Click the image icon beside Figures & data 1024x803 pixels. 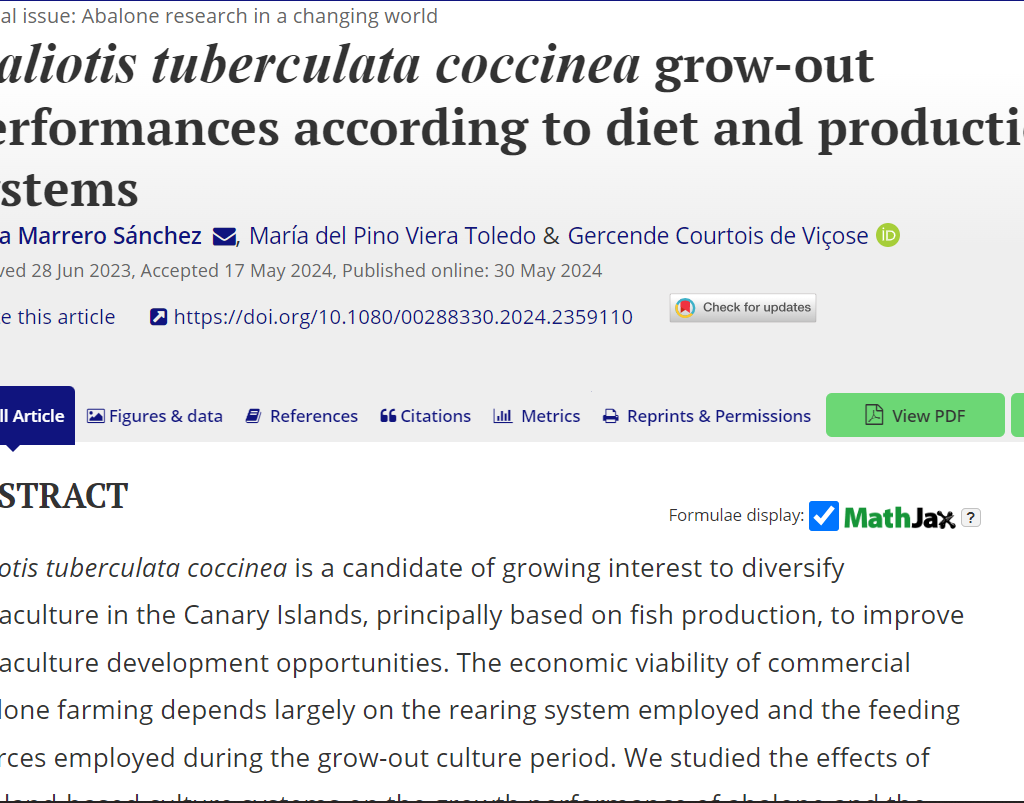pyautogui.click(x=96, y=416)
